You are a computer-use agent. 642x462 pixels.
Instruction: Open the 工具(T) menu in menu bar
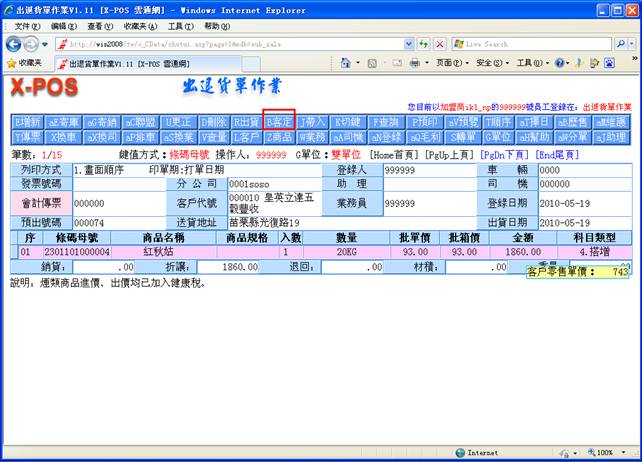click(181, 25)
